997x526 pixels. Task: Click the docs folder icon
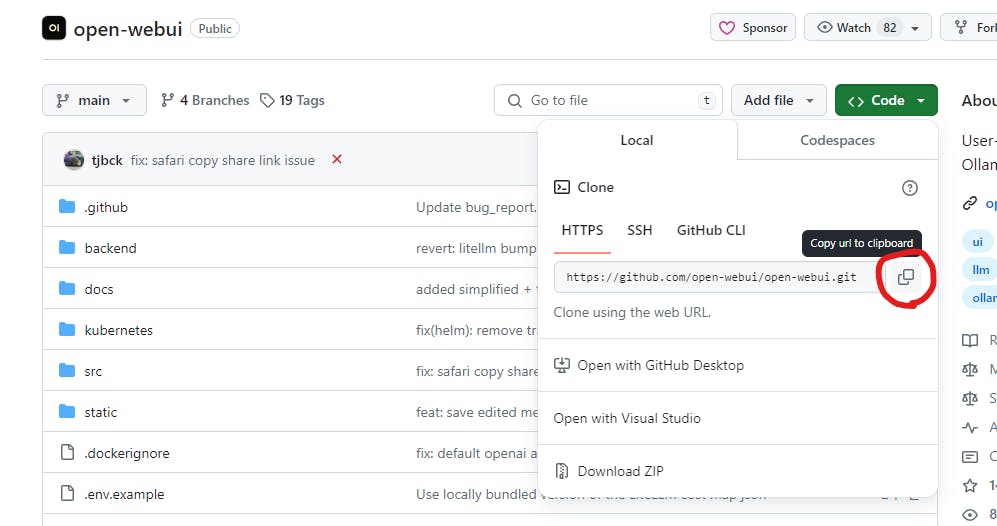(67, 289)
